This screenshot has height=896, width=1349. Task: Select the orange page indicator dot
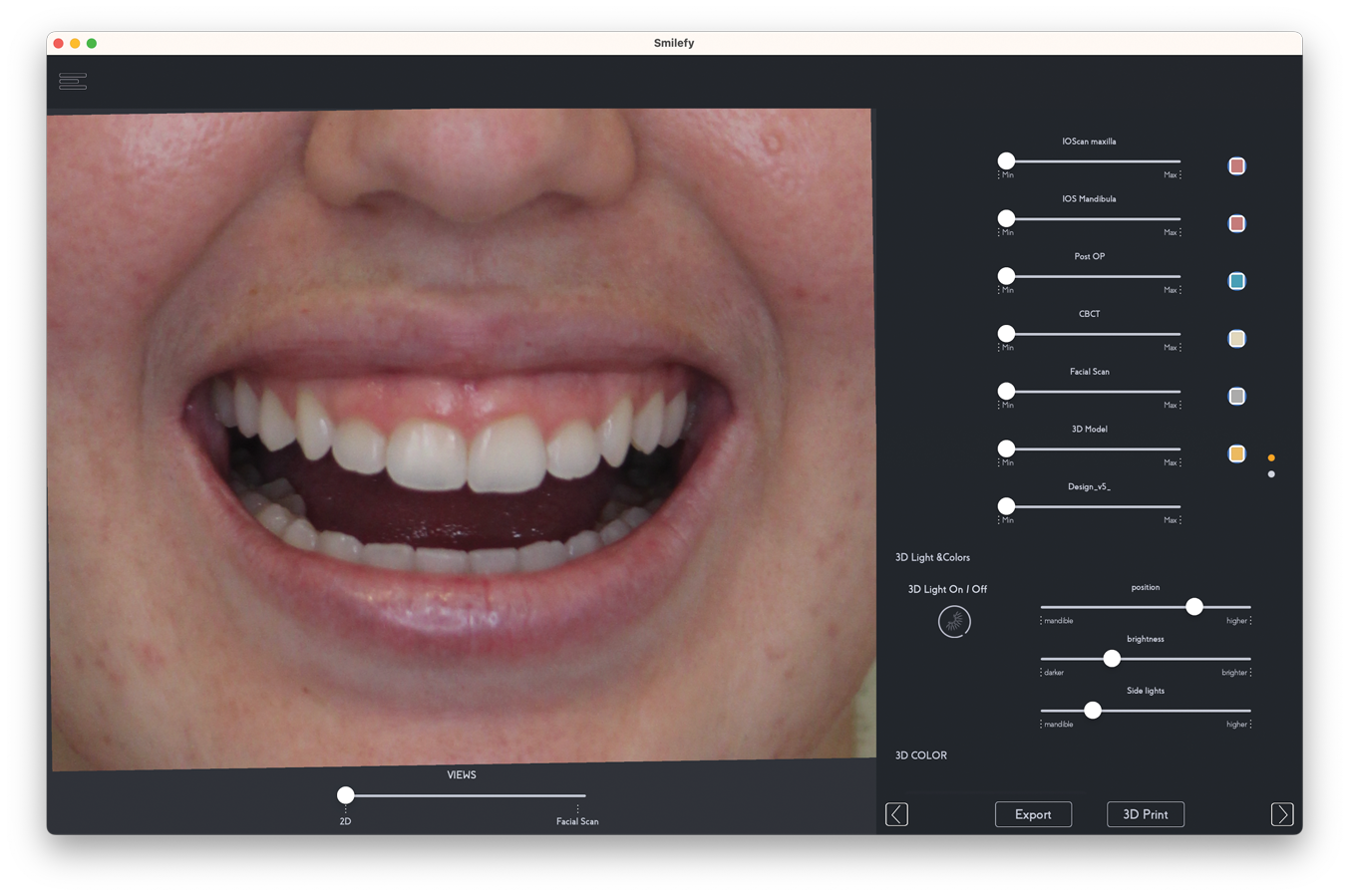(1271, 458)
